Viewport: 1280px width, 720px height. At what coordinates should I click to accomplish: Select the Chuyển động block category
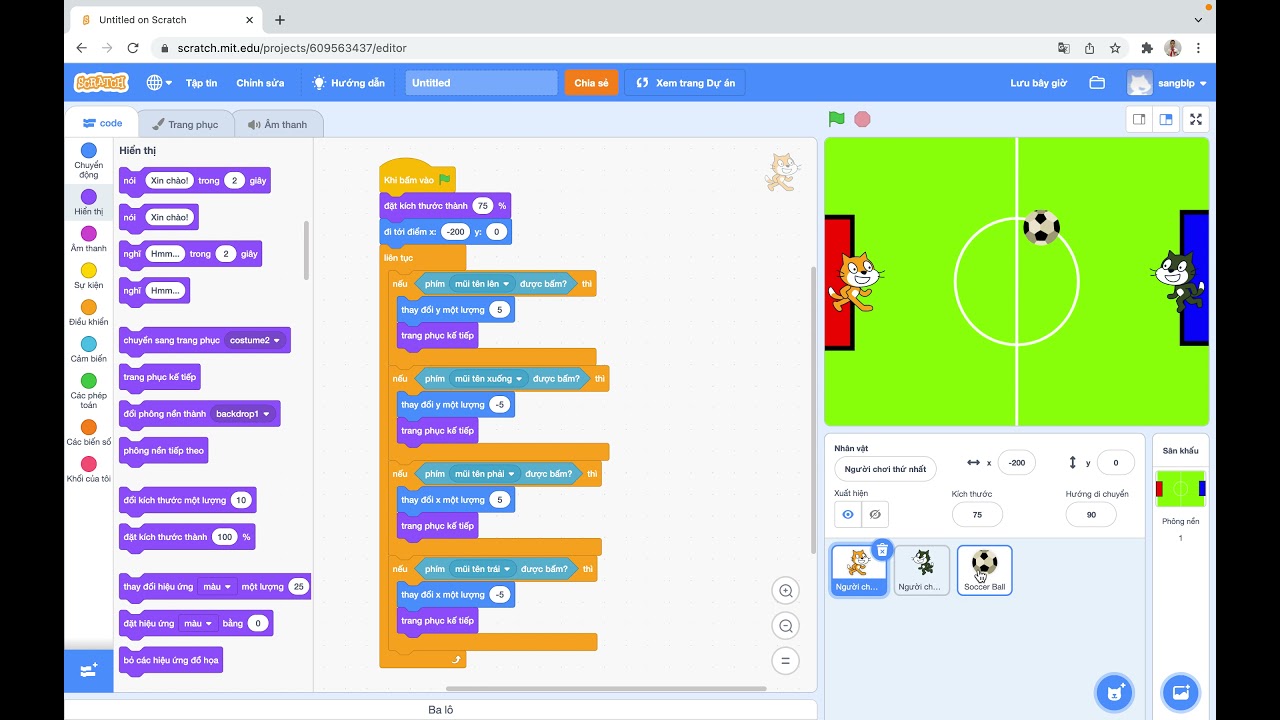pyautogui.click(x=89, y=161)
